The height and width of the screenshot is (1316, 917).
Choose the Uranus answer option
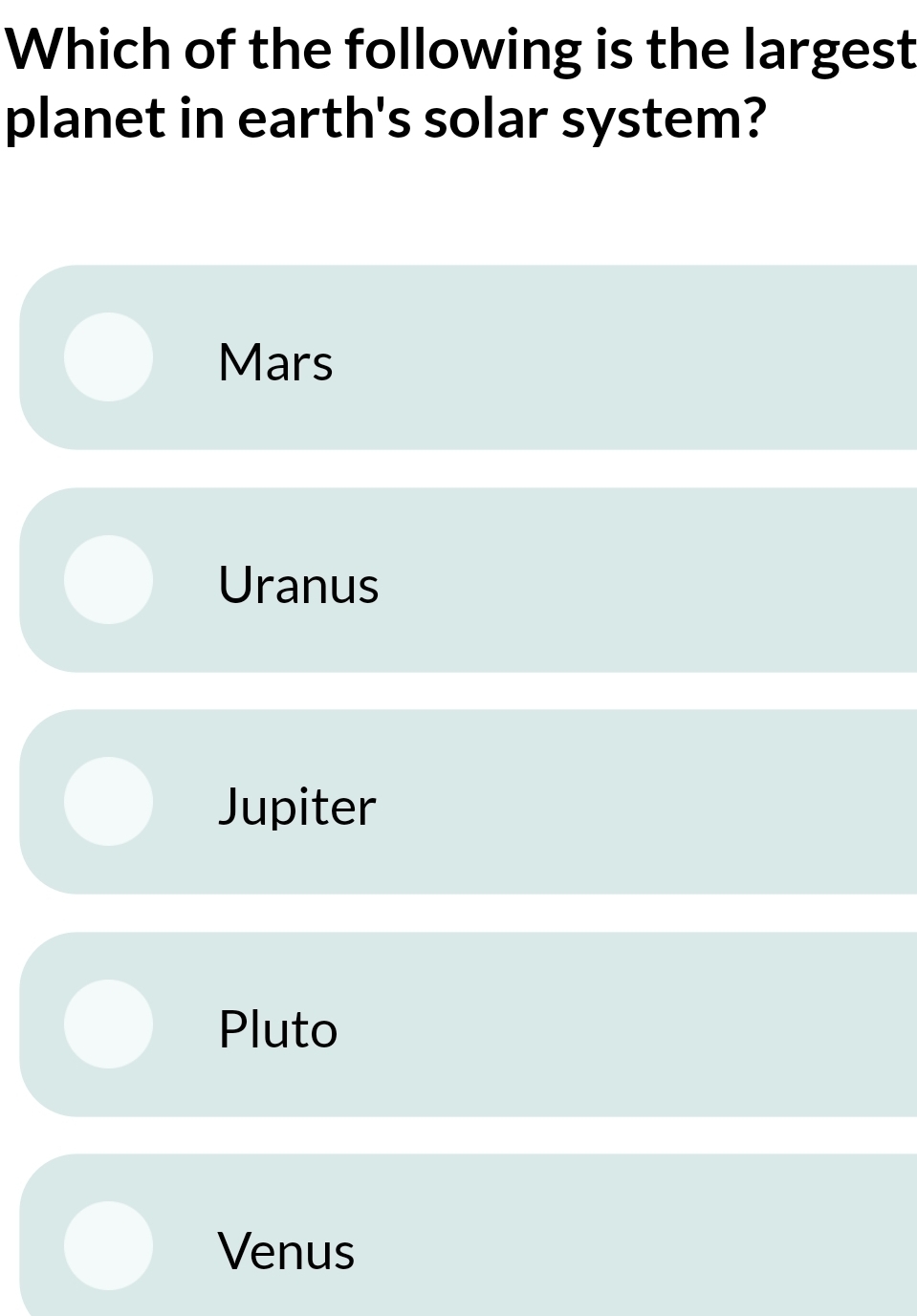[459, 579]
